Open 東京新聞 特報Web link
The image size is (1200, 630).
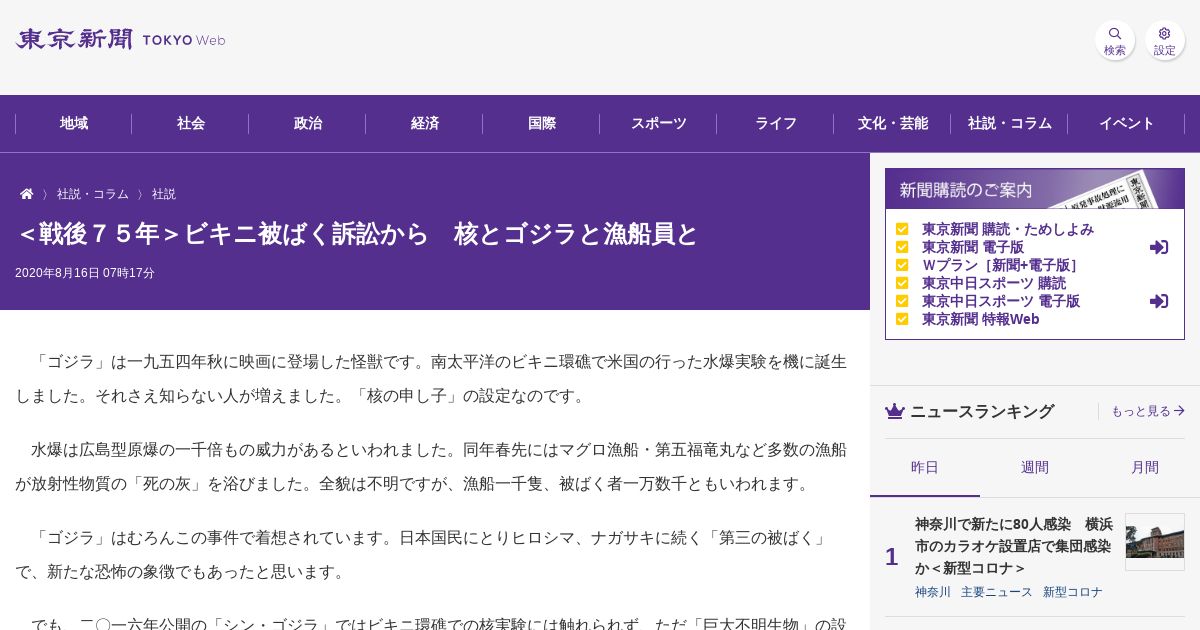point(981,319)
